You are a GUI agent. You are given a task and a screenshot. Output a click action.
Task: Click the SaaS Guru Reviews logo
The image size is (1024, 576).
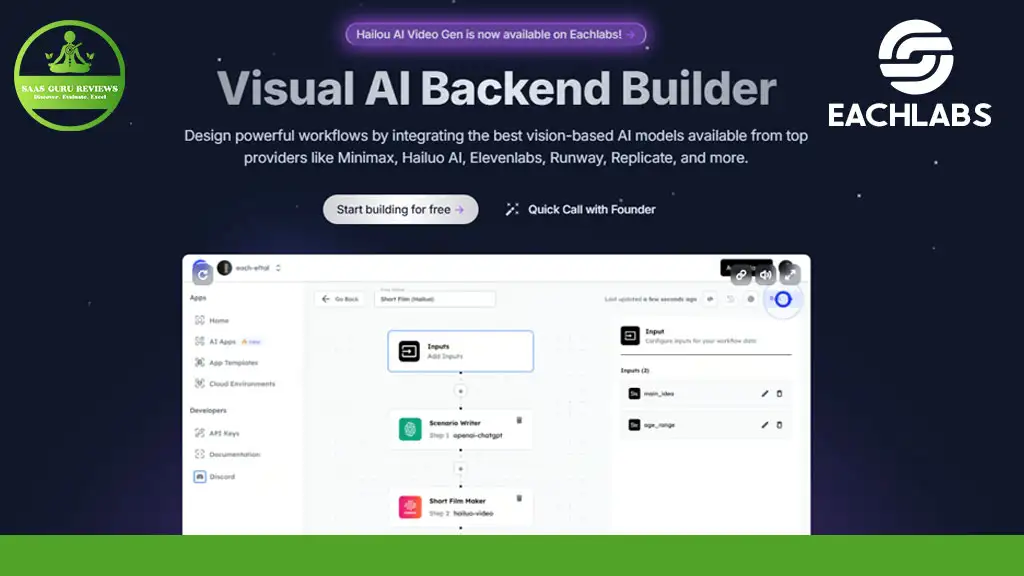tap(69, 75)
